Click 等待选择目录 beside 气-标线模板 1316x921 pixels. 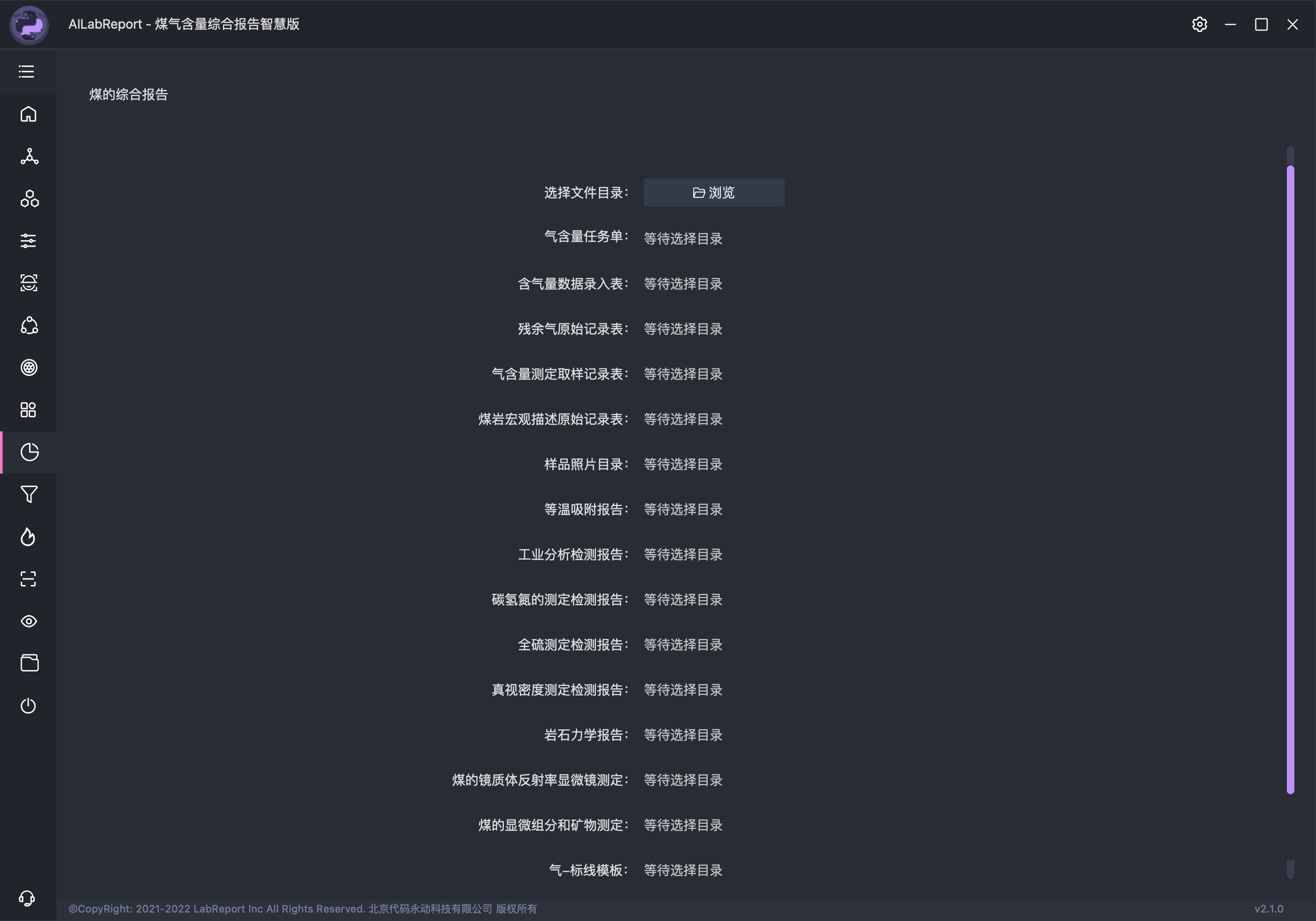tap(682, 870)
